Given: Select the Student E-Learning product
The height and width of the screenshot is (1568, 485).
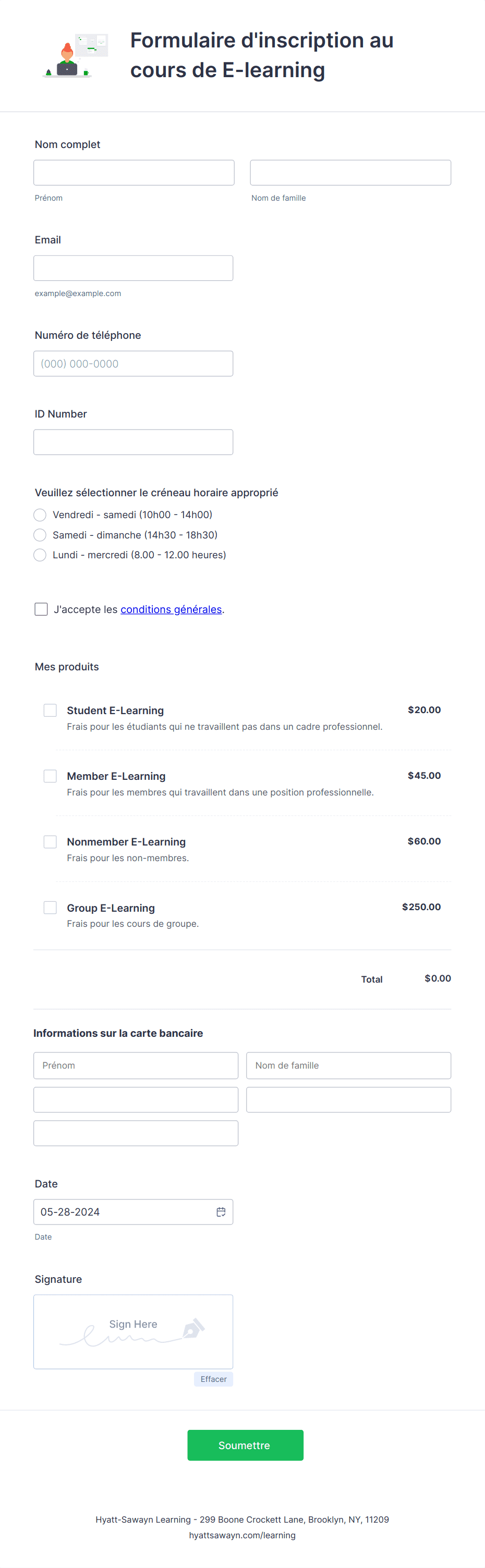Looking at the screenshot, I should pyautogui.click(x=50, y=710).
